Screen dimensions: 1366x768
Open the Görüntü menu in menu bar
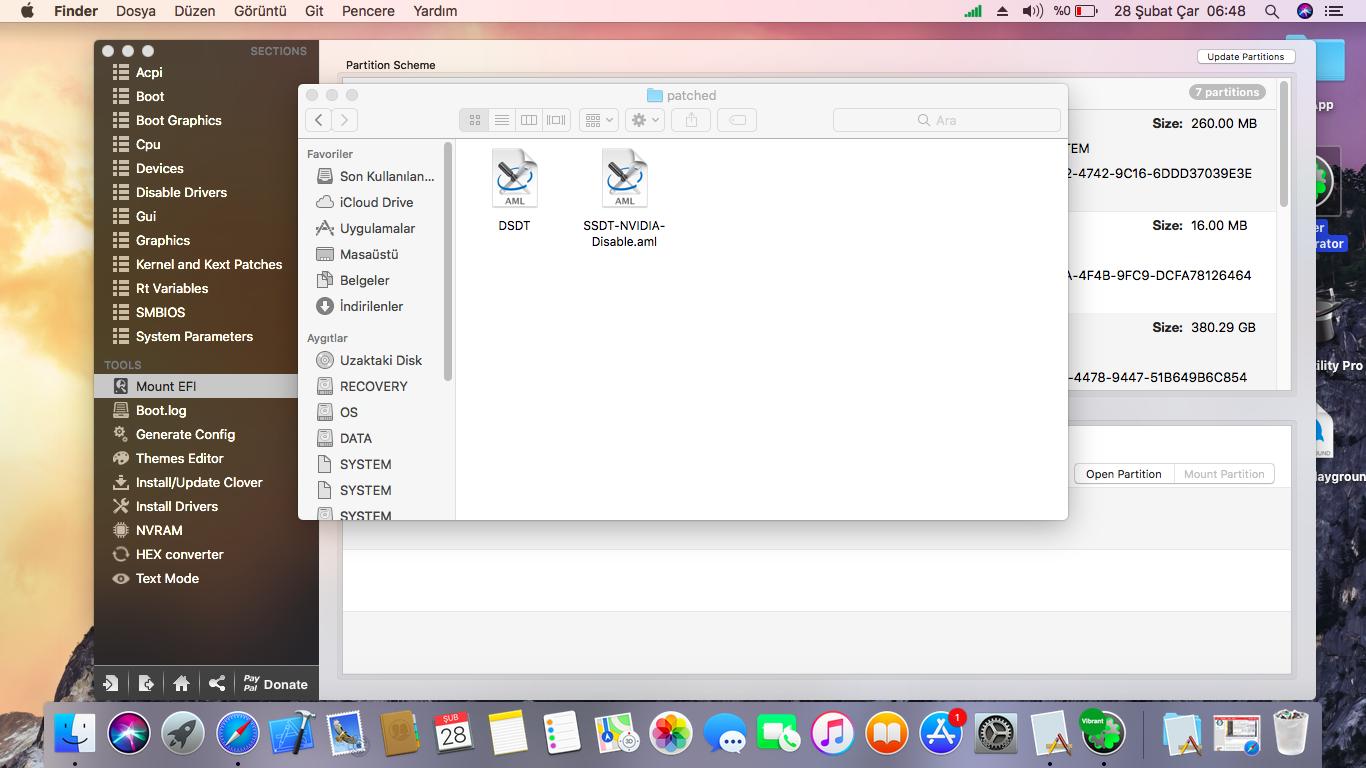tap(260, 11)
